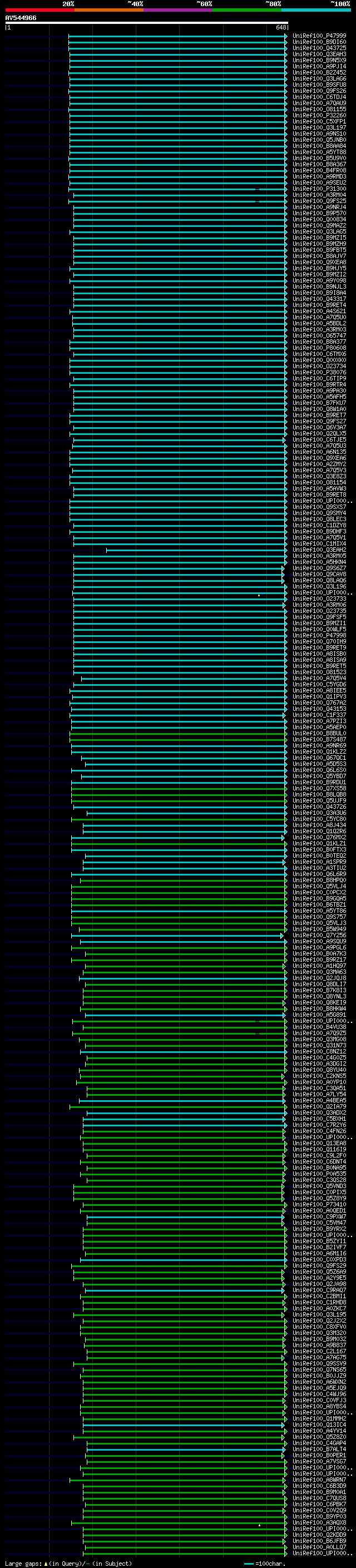
Task: Select UniRef100_P31300 label
Action: click(x=319, y=189)
